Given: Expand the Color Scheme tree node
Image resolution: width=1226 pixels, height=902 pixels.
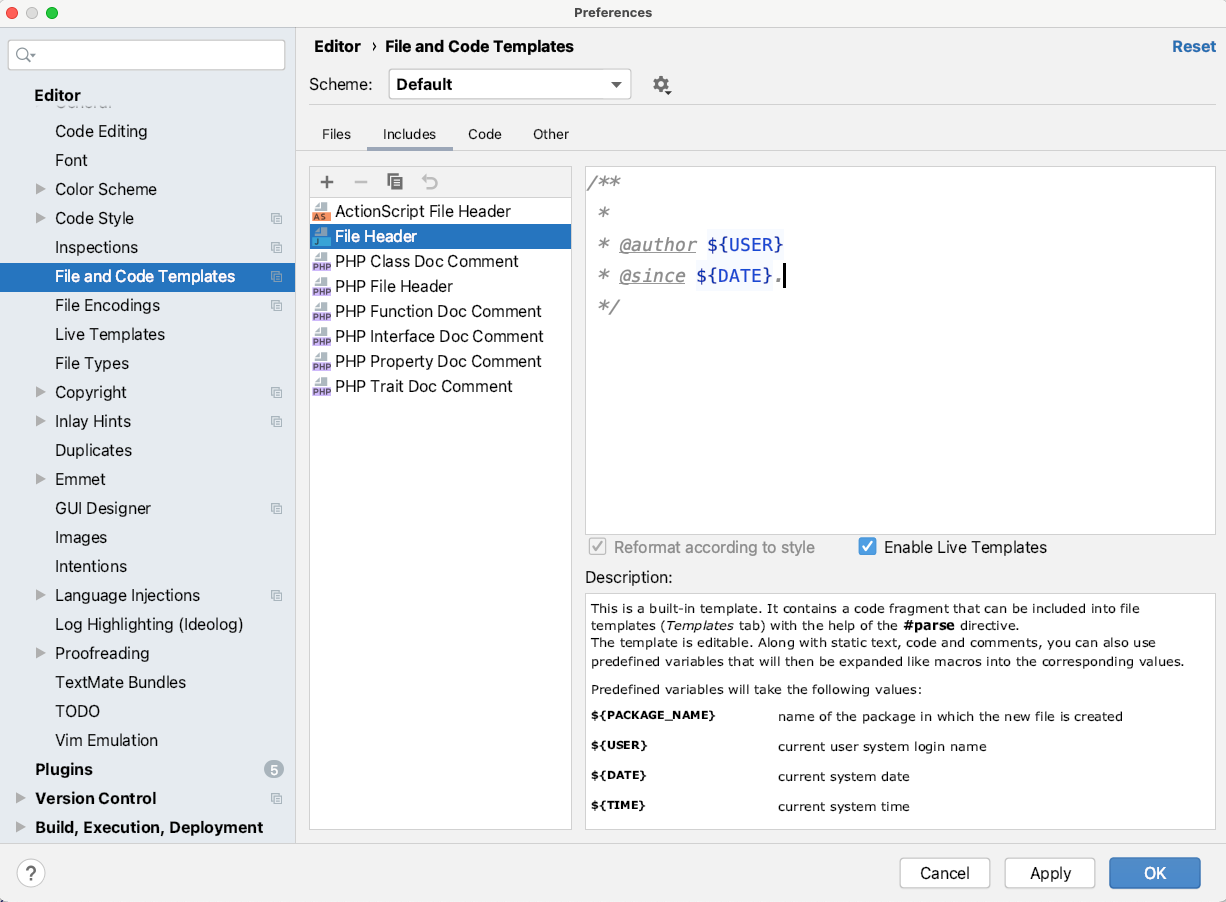Looking at the screenshot, I should point(40,189).
